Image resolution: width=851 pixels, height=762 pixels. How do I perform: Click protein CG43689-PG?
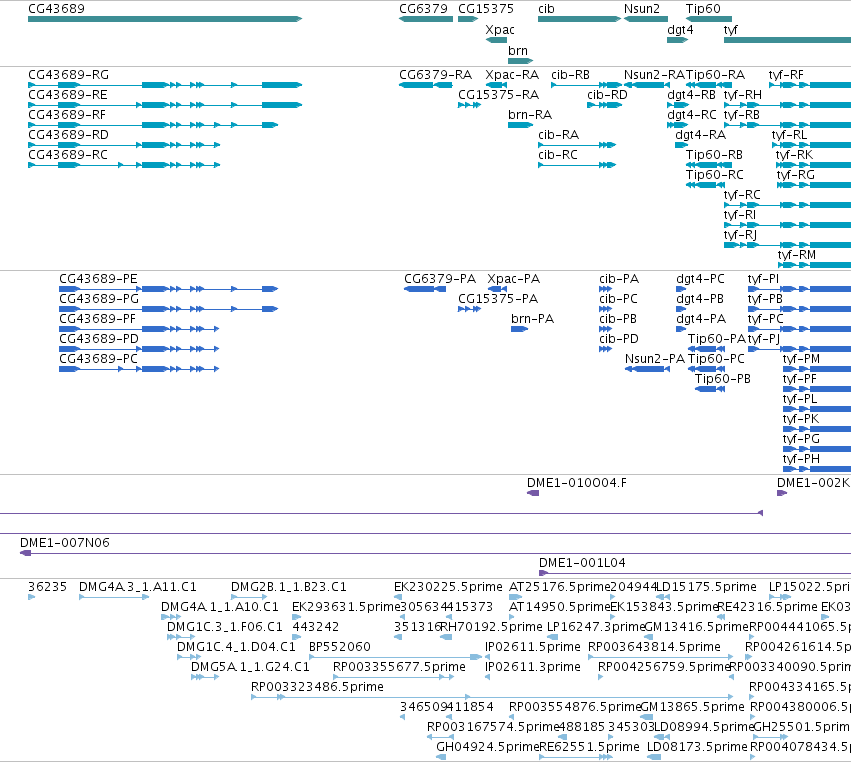pyautogui.click(x=169, y=309)
